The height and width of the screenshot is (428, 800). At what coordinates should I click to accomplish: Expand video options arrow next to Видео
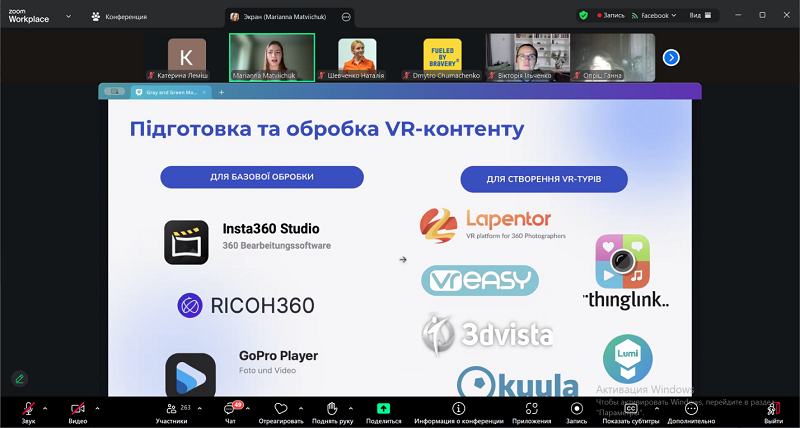point(96,408)
